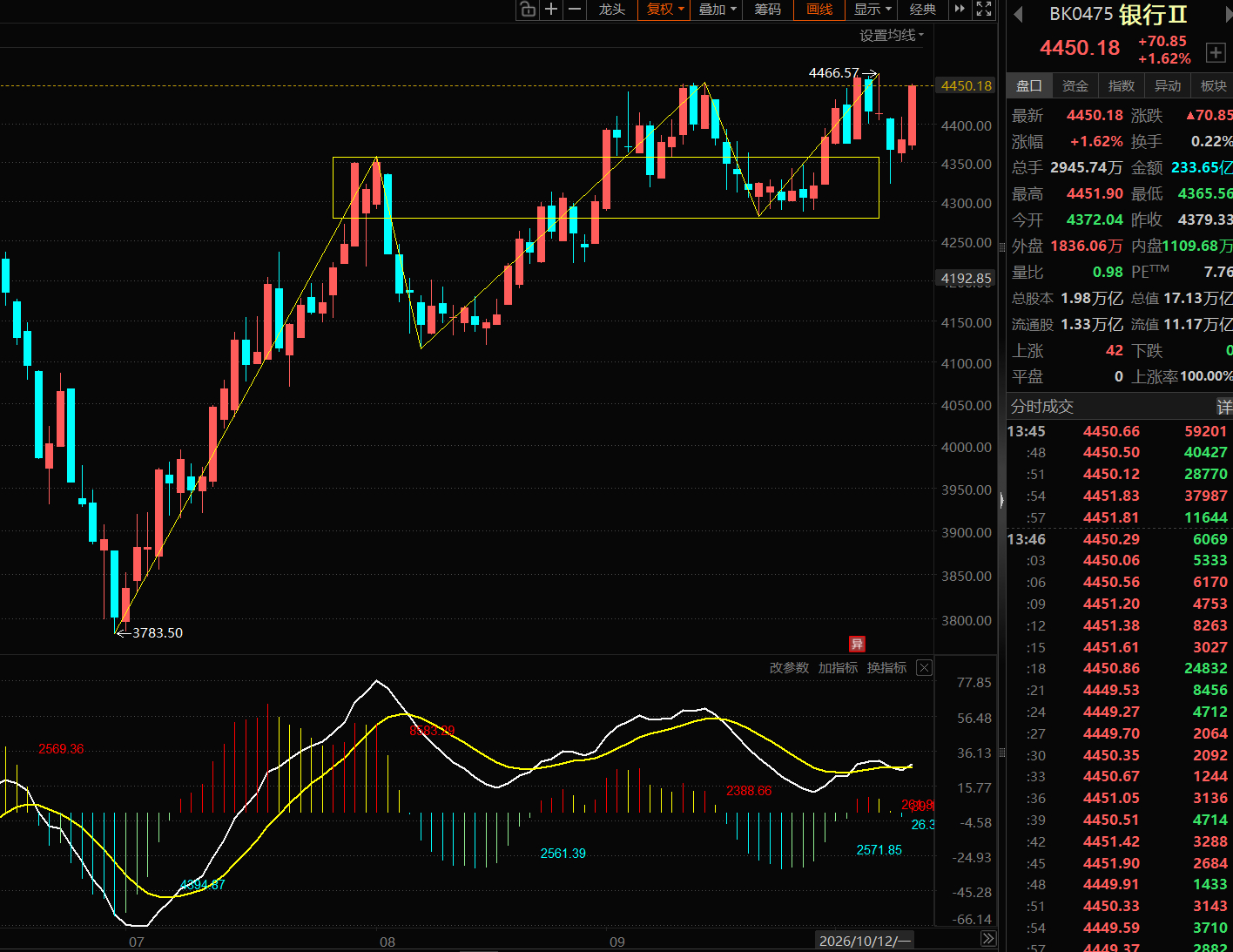Image resolution: width=1233 pixels, height=952 pixels.
Task: Toggle the 画线 drawing mode
Action: [819, 10]
